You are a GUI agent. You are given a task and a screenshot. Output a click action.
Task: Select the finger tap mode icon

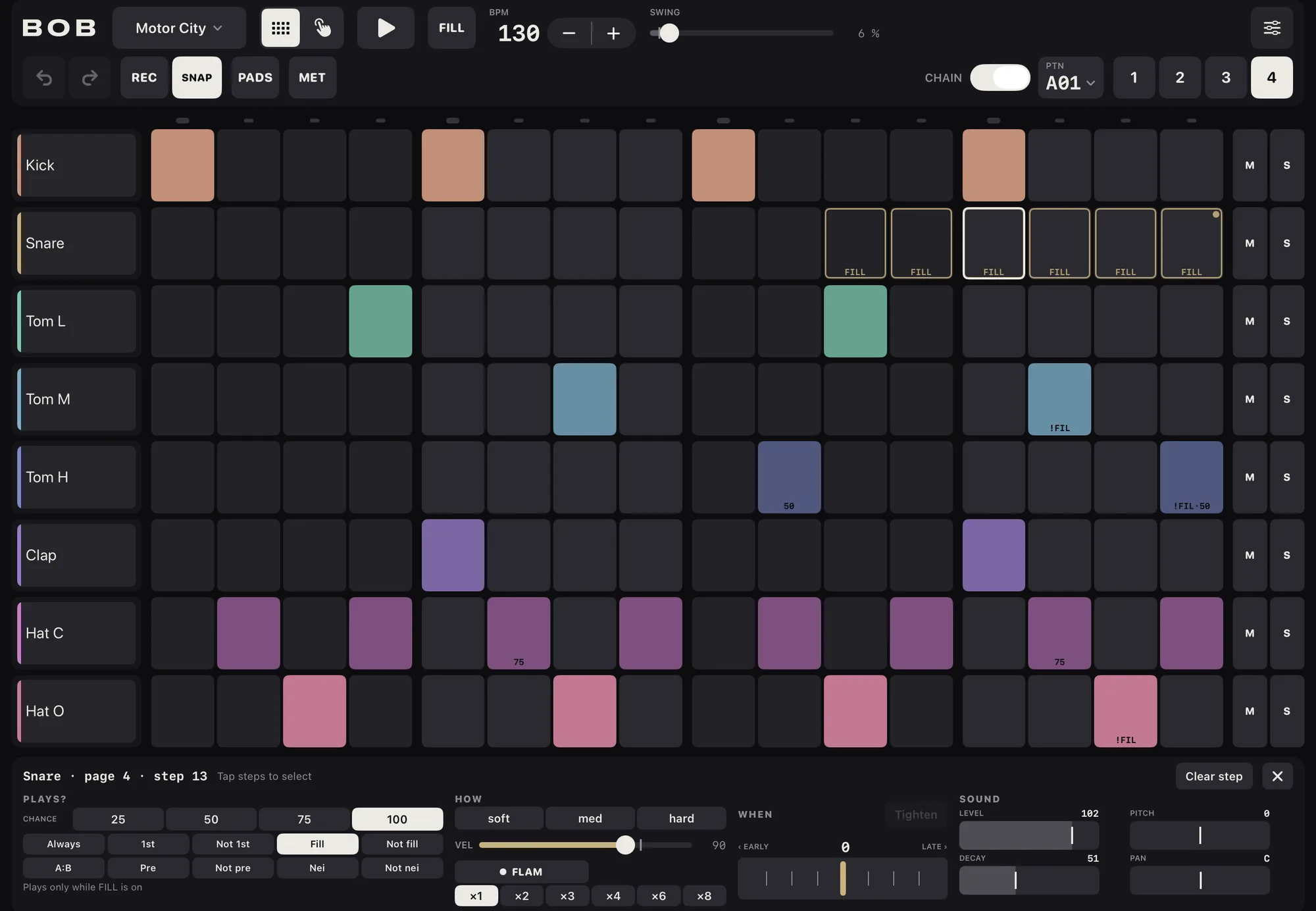pyautogui.click(x=322, y=28)
